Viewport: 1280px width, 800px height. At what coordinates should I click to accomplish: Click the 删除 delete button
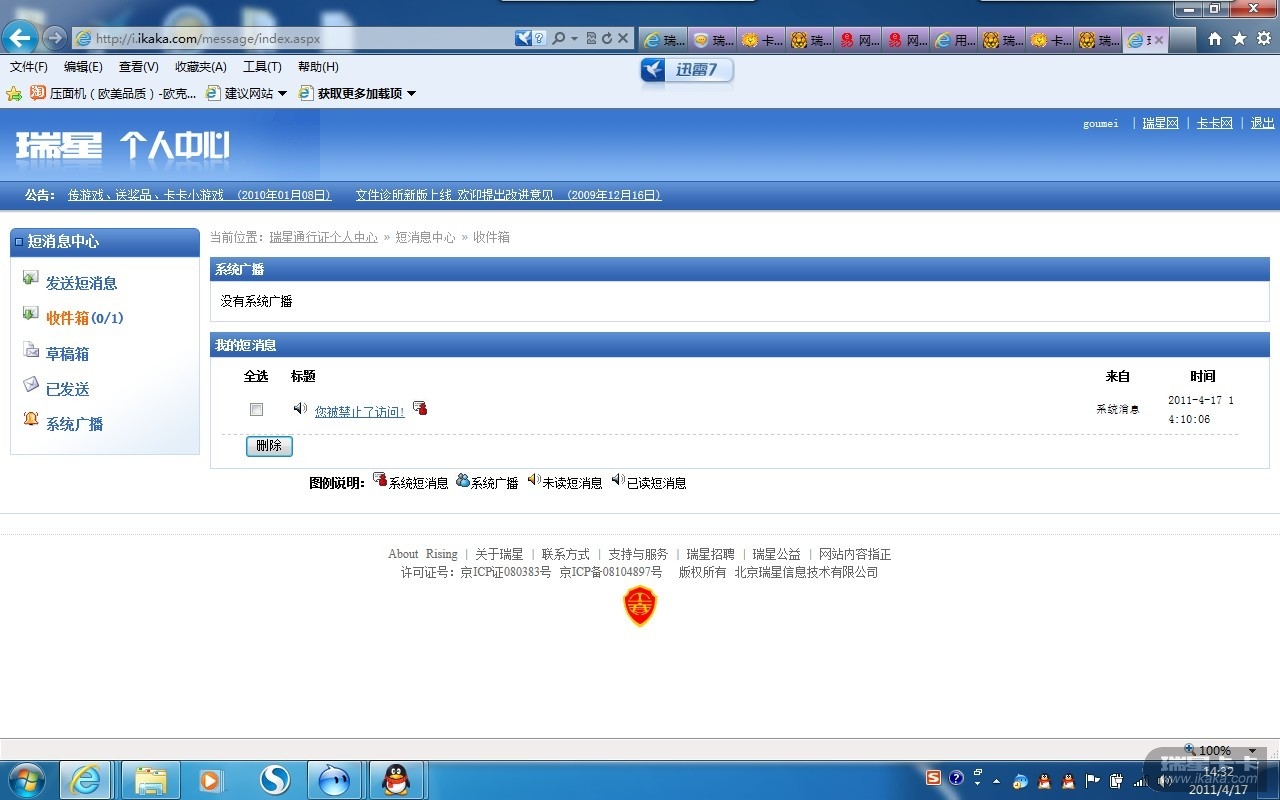(x=269, y=446)
